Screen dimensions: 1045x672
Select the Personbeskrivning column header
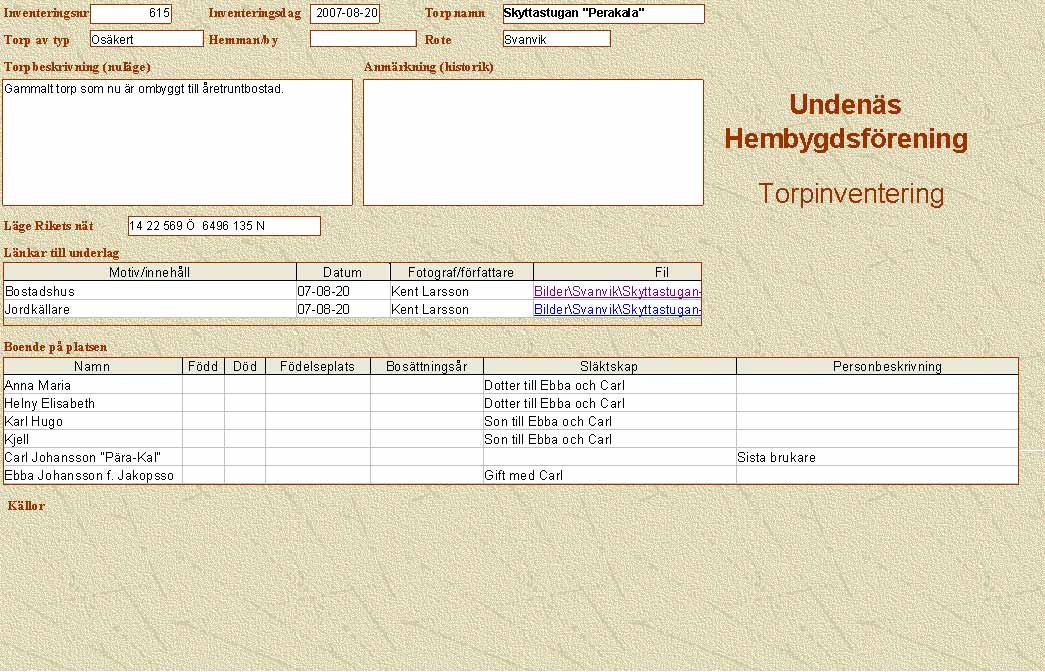click(x=877, y=367)
